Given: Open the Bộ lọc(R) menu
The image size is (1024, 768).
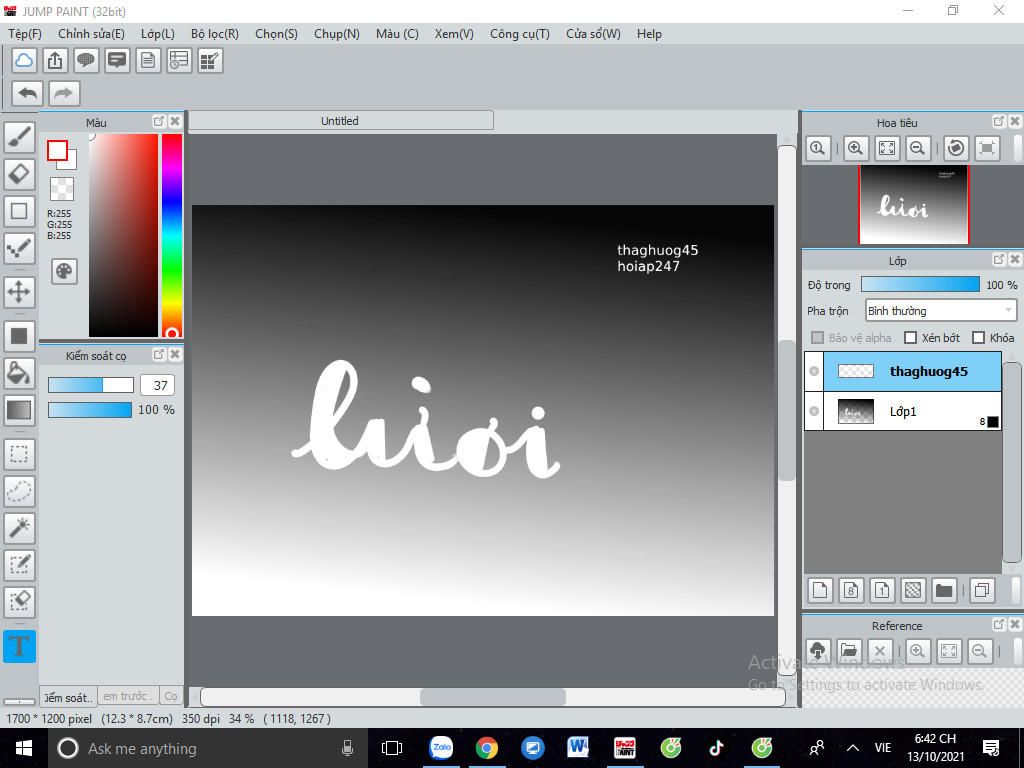Looking at the screenshot, I should [215, 34].
